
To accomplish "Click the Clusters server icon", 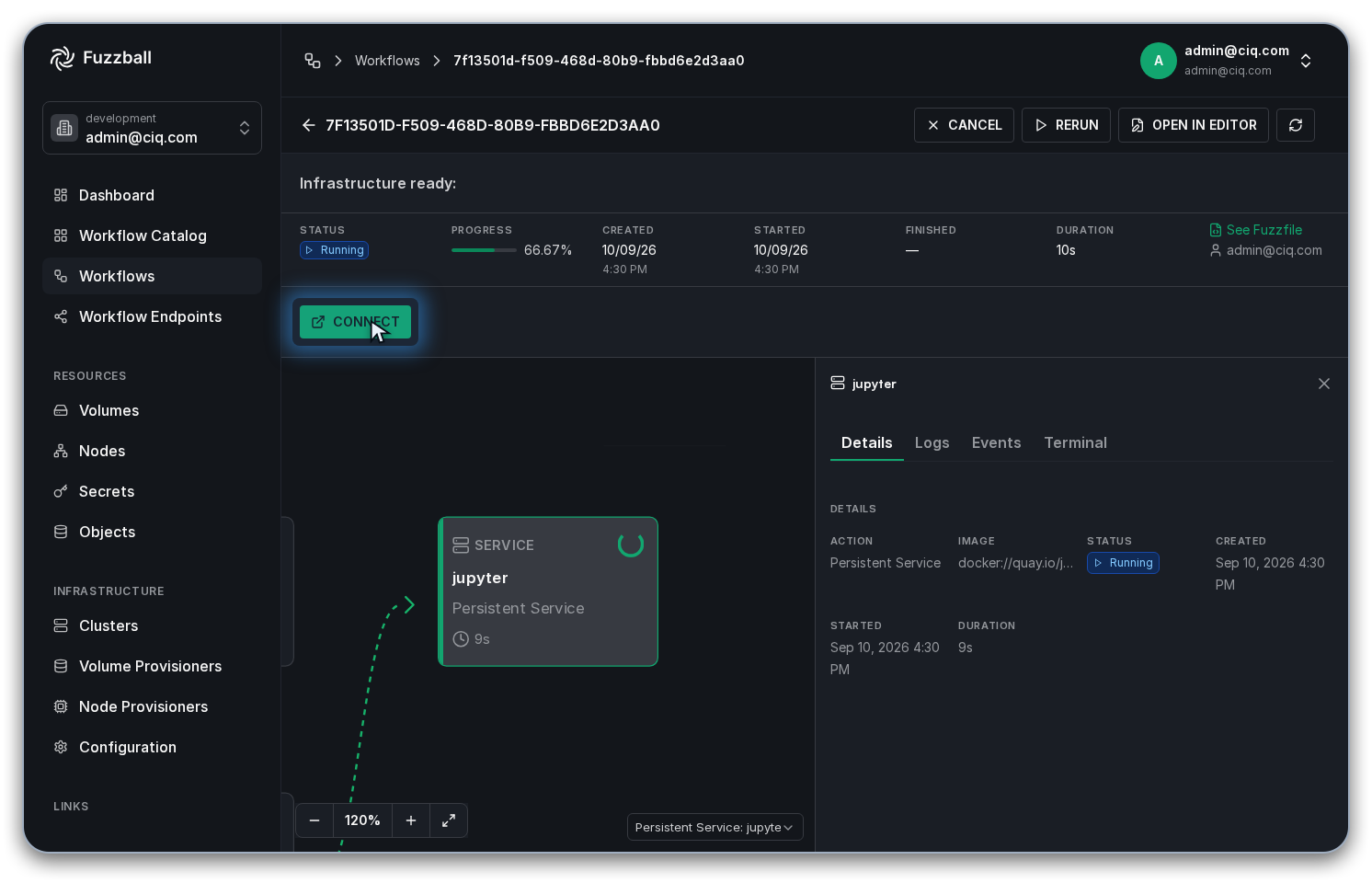I will (x=61, y=625).
